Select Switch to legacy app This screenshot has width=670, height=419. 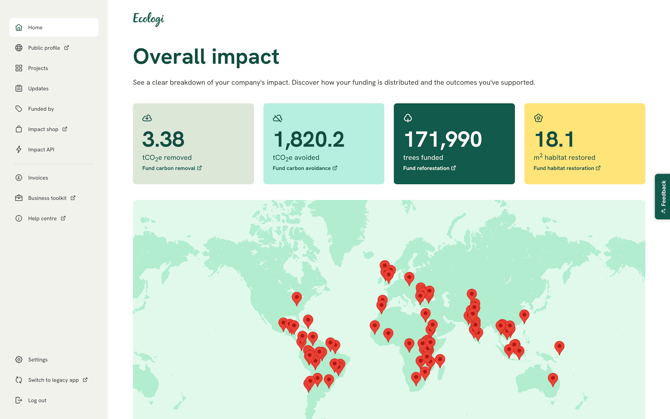pos(53,380)
